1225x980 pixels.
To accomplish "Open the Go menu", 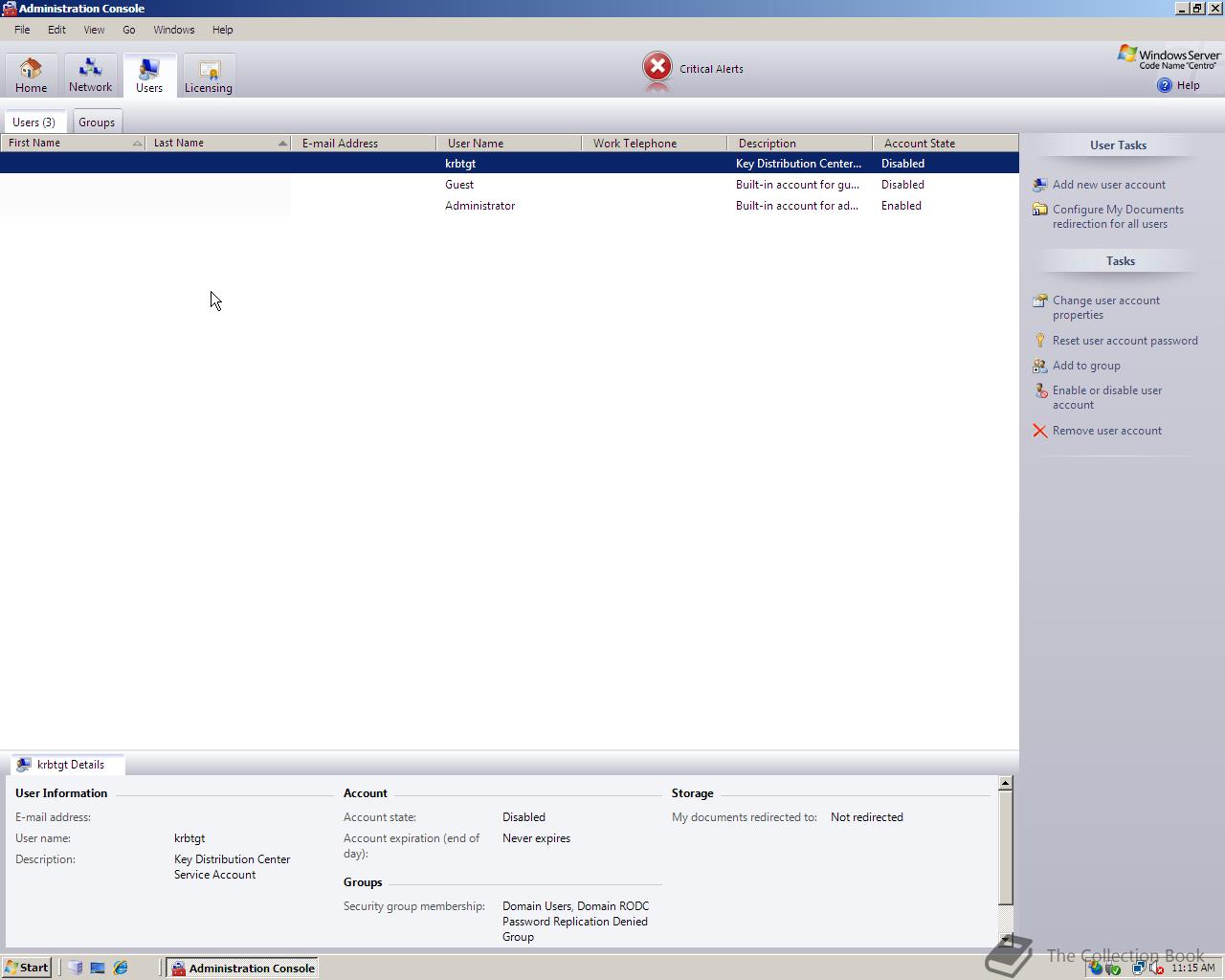I will pyautogui.click(x=129, y=30).
